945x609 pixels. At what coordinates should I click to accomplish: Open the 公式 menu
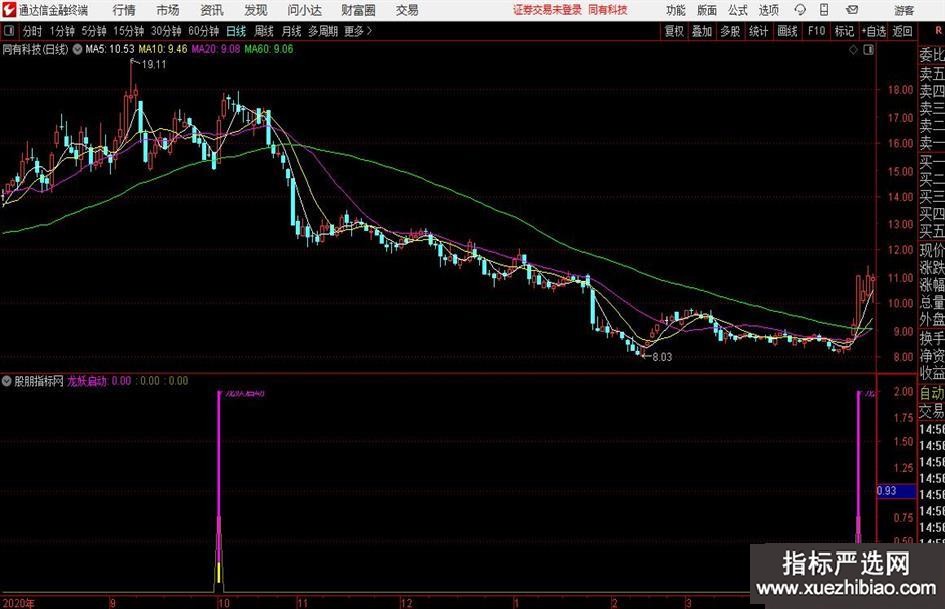[738, 10]
